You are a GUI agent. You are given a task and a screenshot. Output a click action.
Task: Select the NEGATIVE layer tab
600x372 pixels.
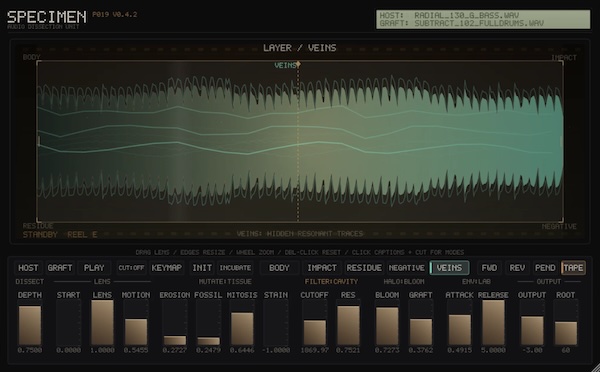point(406,268)
